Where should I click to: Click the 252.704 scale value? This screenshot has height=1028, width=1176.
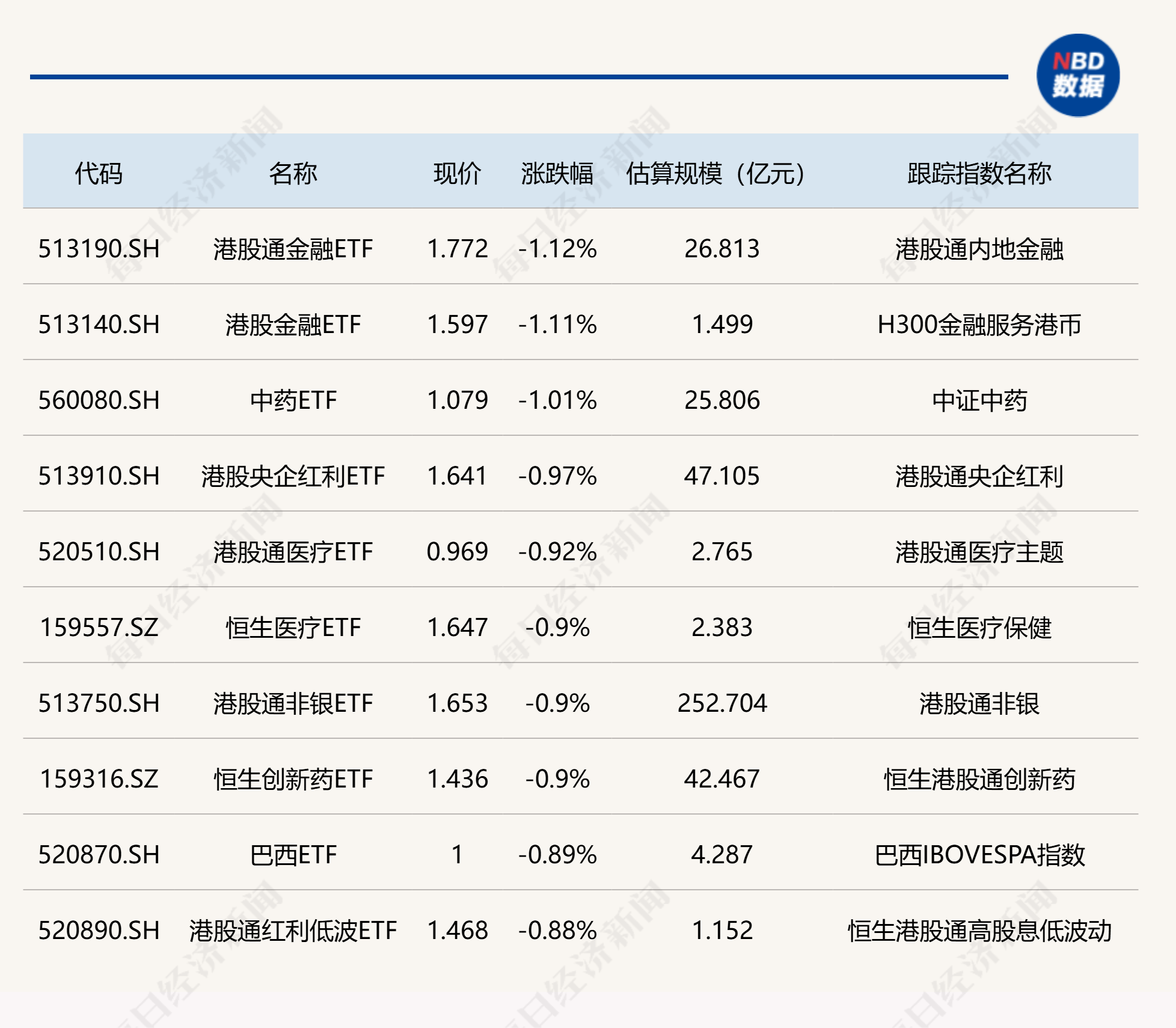pyautogui.click(x=722, y=703)
